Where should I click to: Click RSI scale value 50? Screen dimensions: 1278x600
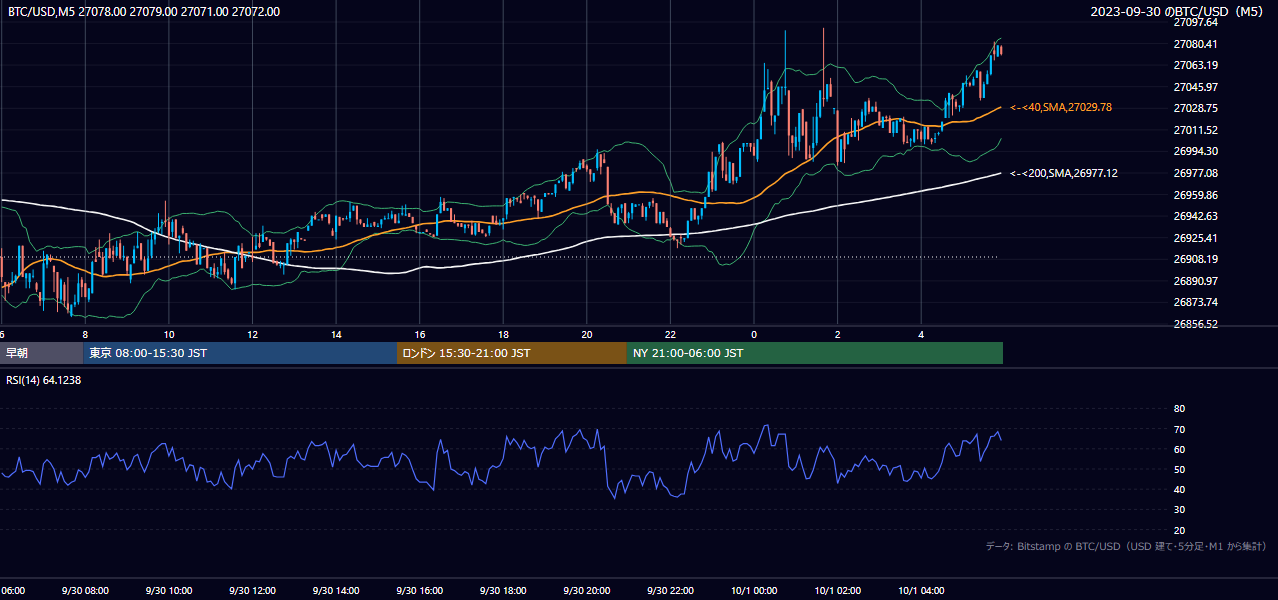pos(1179,469)
